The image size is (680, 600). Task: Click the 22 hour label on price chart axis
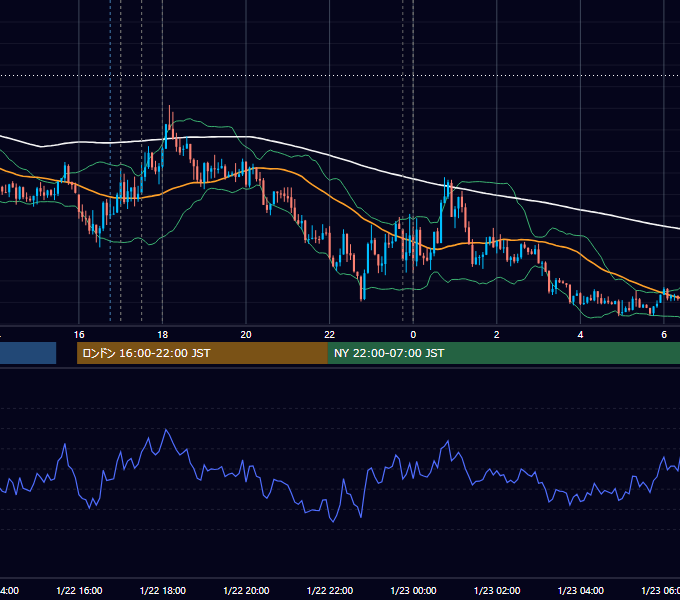point(330,335)
